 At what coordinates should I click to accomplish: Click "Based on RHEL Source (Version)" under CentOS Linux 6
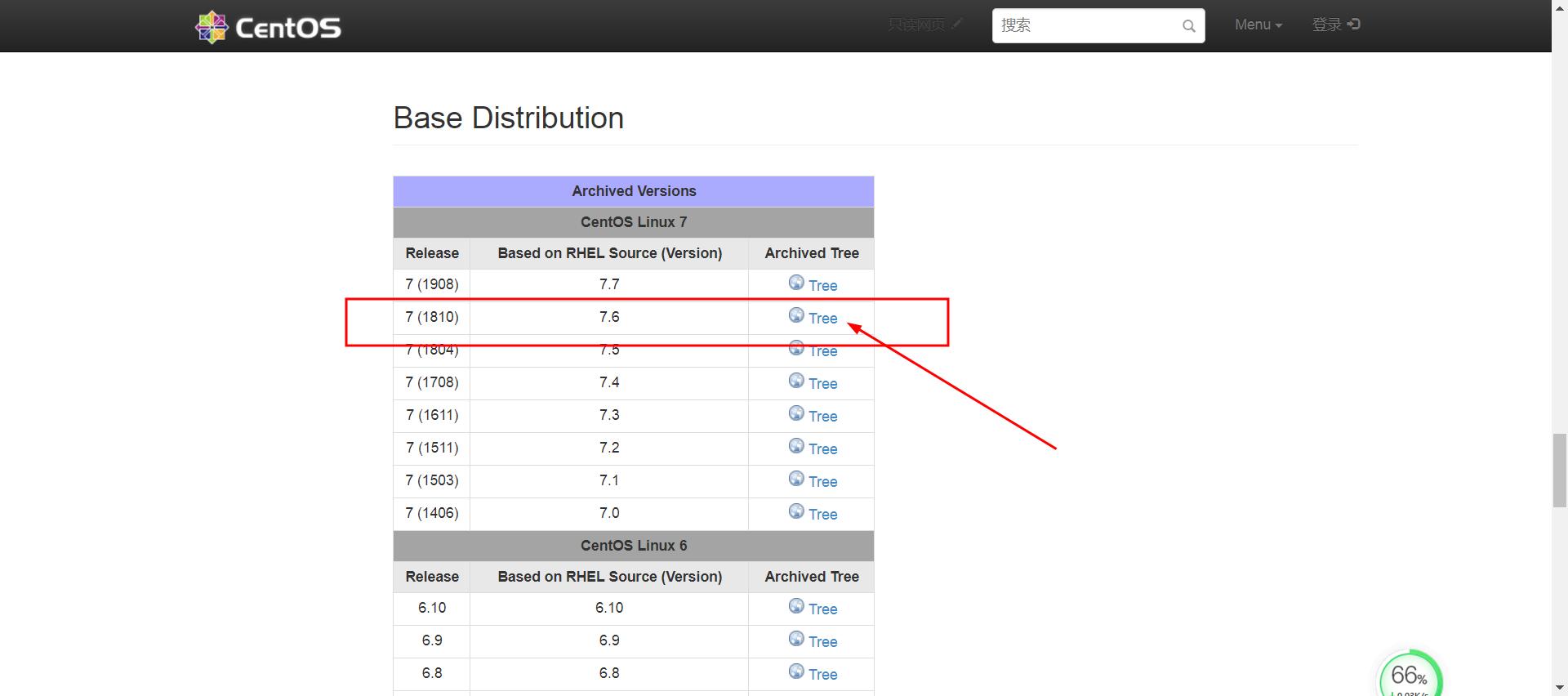pyautogui.click(x=610, y=577)
